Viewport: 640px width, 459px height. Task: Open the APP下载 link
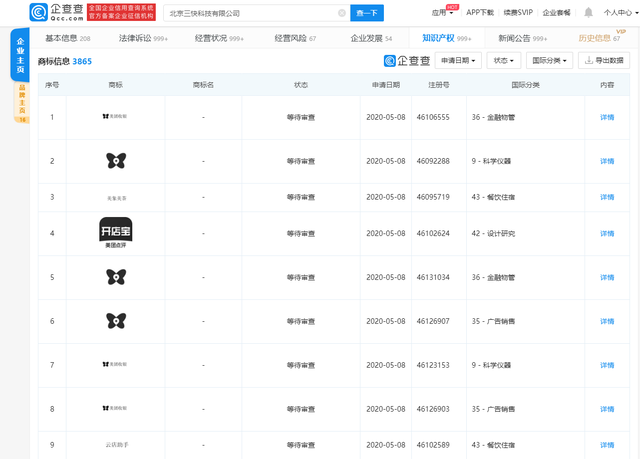(480, 13)
